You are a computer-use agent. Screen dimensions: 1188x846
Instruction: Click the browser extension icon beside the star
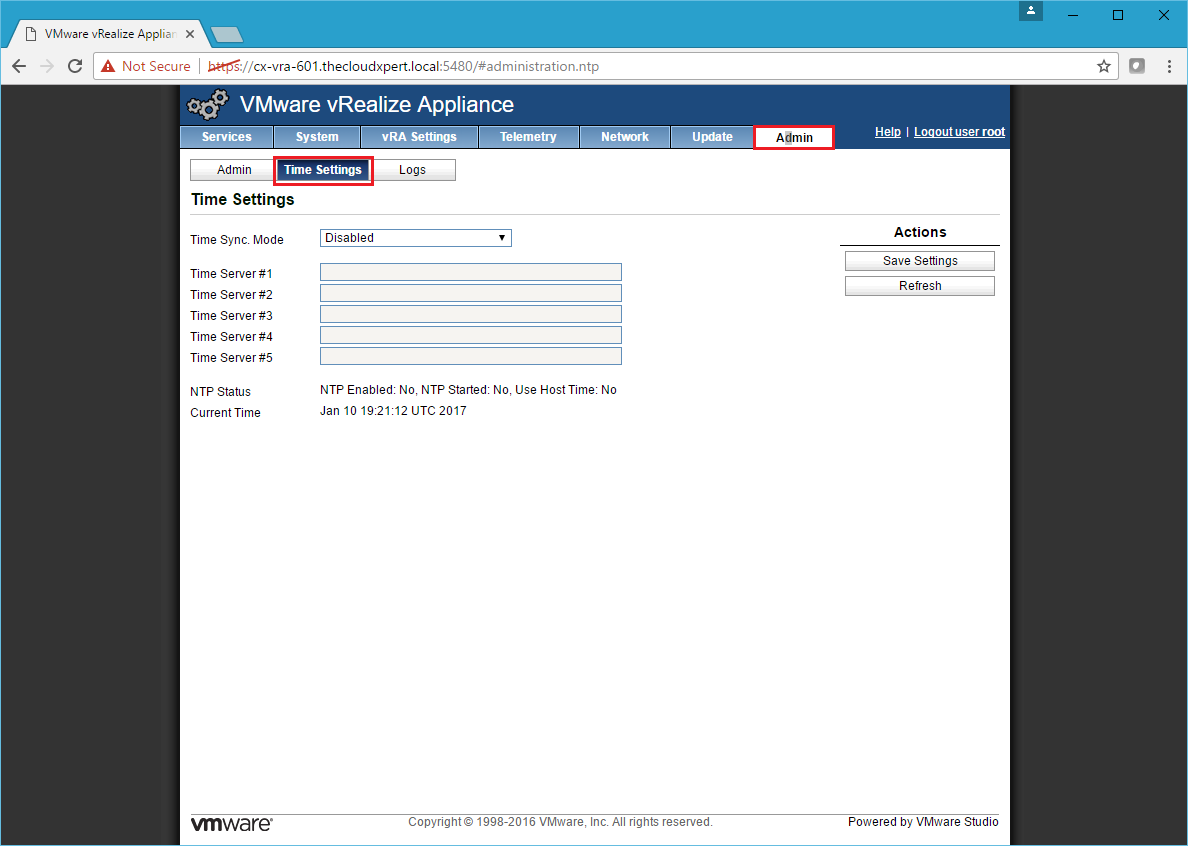point(1136,66)
